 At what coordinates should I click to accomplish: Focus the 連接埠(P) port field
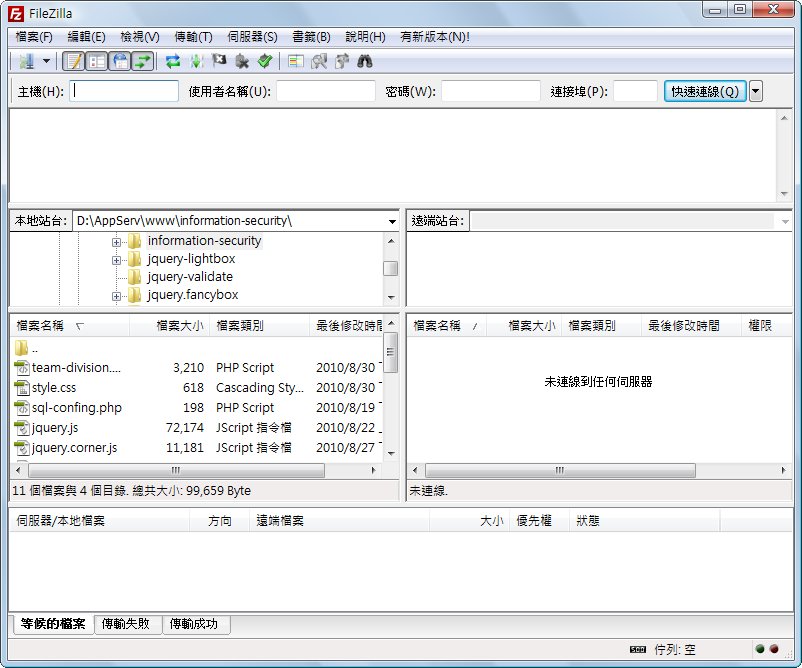tap(635, 91)
